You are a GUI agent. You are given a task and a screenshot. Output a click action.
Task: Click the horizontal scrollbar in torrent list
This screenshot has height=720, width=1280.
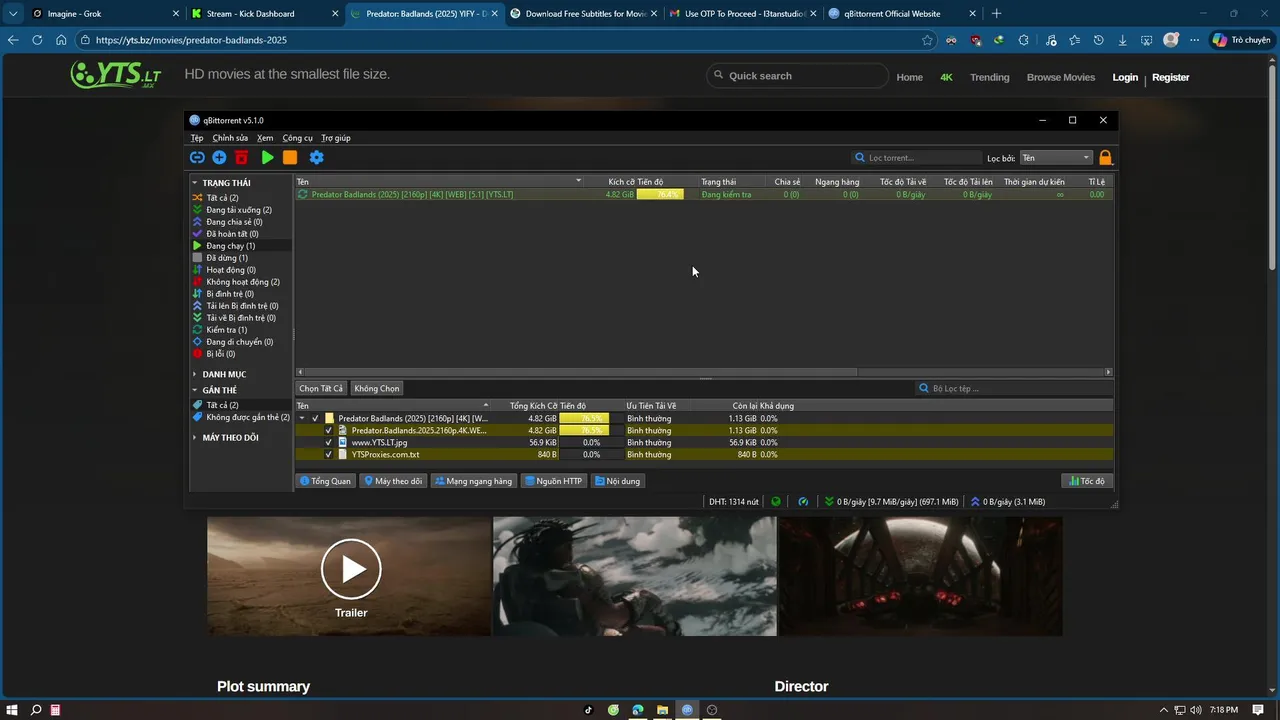[580, 372]
